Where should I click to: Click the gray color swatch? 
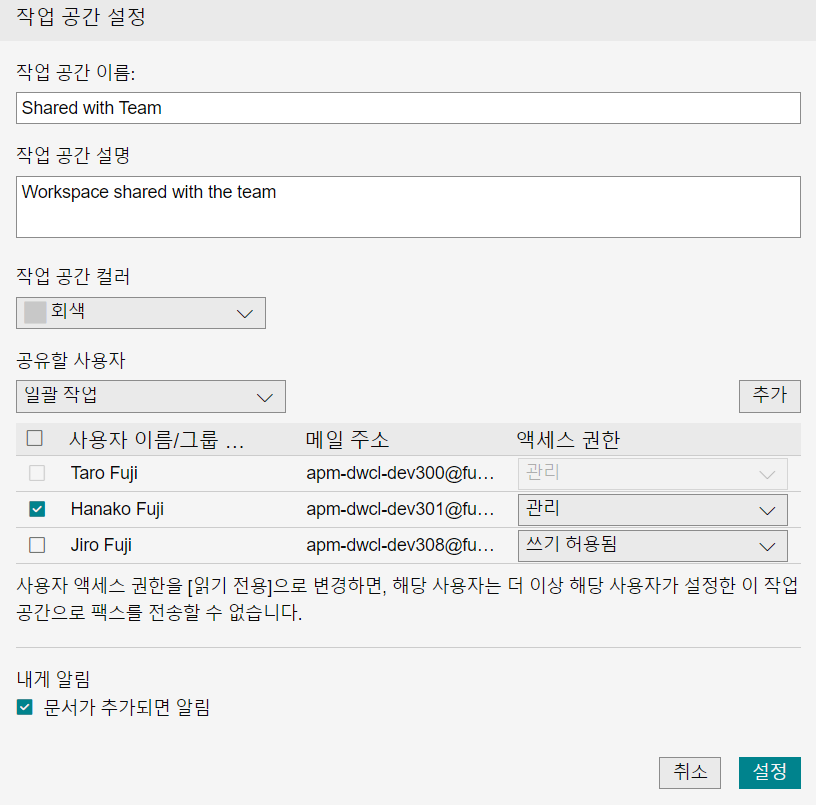31,313
